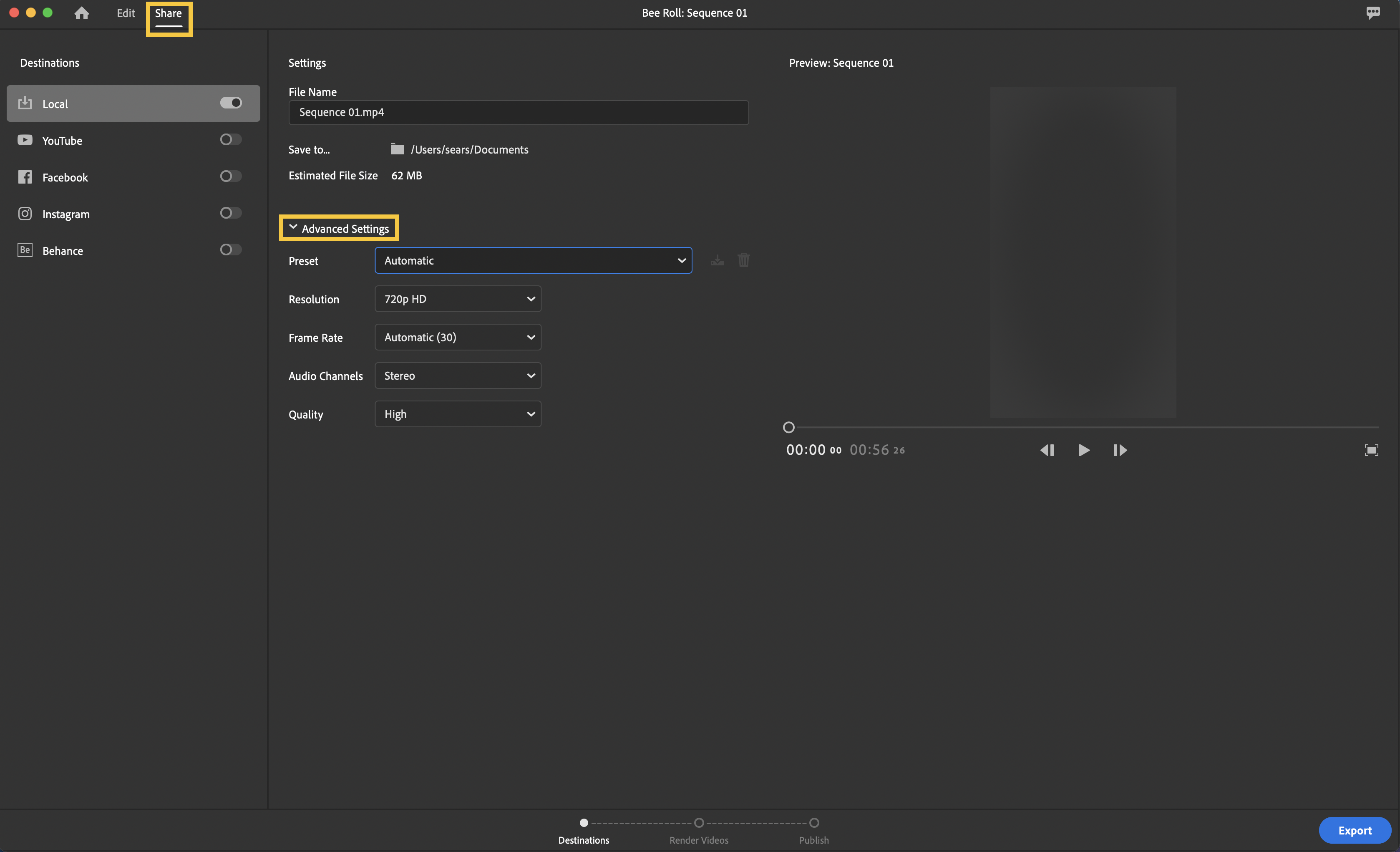Open fullscreen preview icon
1400x852 pixels.
click(x=1371, y=450)
